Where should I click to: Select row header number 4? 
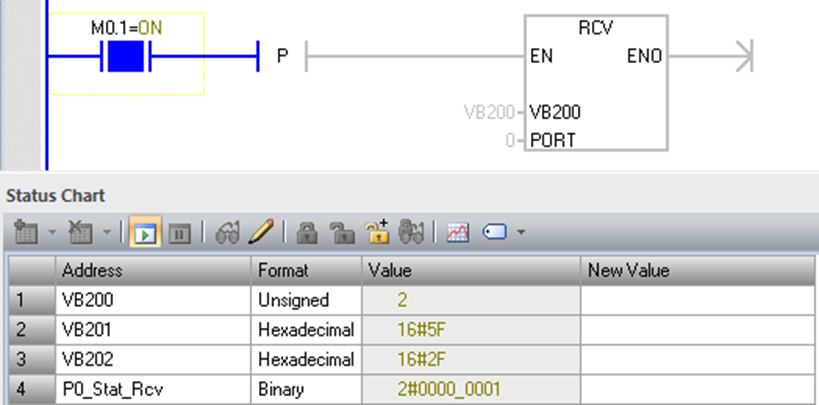pyautogui.click(x=31, y=389)
